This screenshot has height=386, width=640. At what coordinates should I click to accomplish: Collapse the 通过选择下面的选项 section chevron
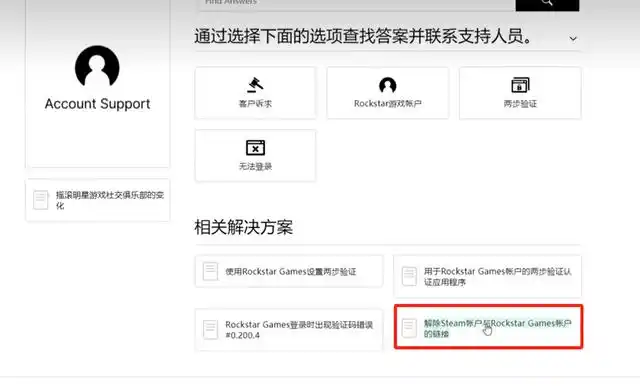[573, 39]
